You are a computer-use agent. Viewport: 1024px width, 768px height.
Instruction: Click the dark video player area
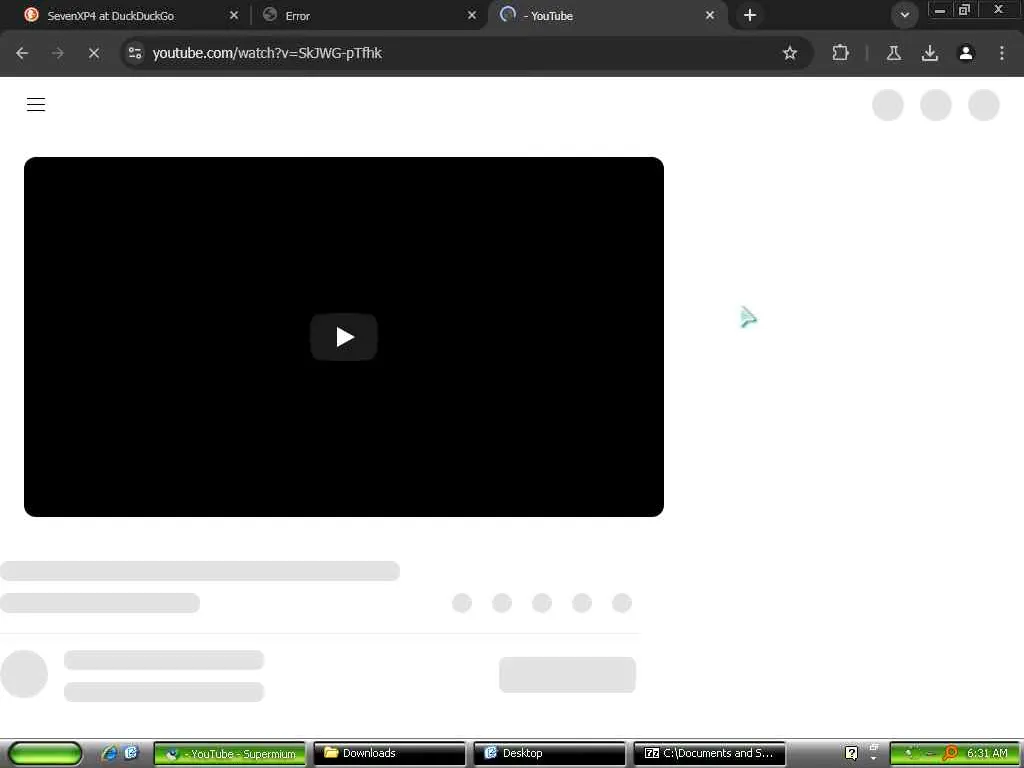344,337
